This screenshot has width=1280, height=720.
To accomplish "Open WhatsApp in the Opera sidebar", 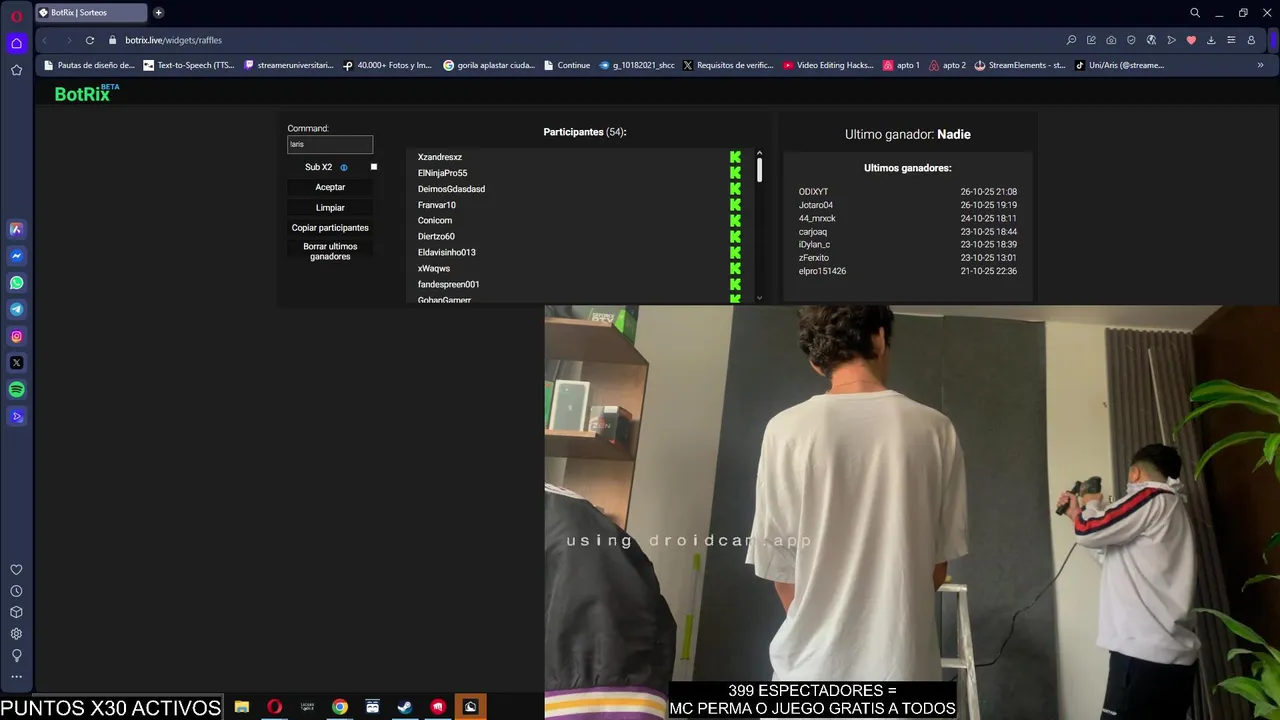I will point(16,283).
